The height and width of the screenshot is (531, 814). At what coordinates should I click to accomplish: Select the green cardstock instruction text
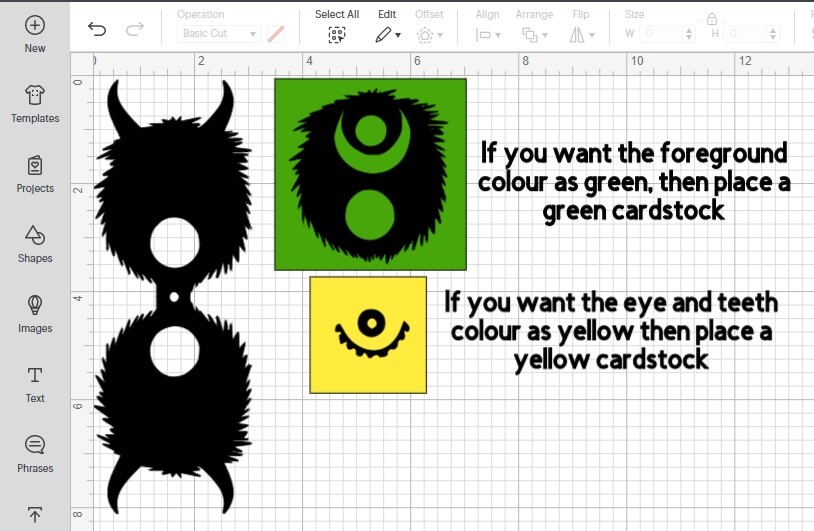tap(633, 182)
